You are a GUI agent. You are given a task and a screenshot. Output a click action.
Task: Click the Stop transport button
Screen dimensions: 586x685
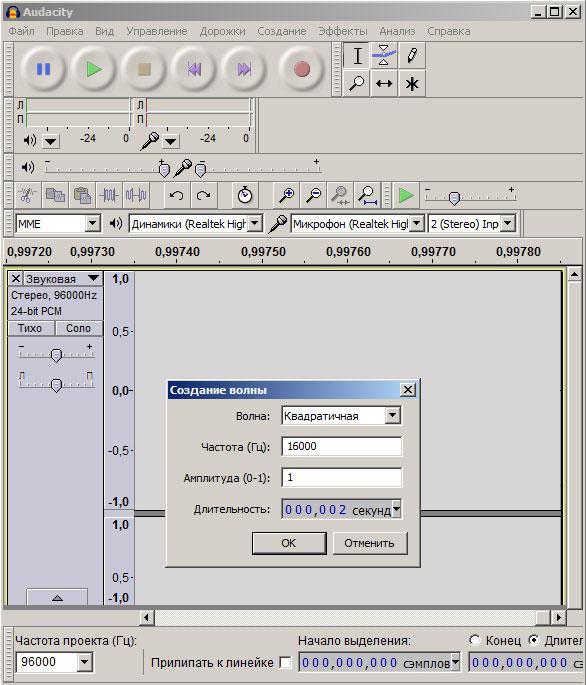144,69
